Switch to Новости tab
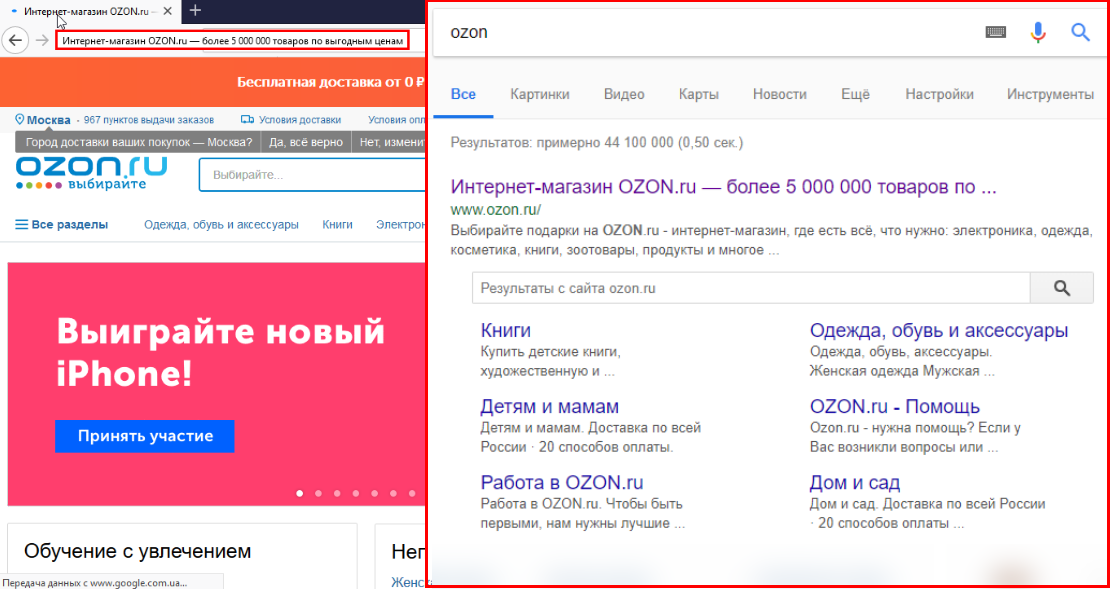Screen dimensions: 1110x589 pos(779,94)
